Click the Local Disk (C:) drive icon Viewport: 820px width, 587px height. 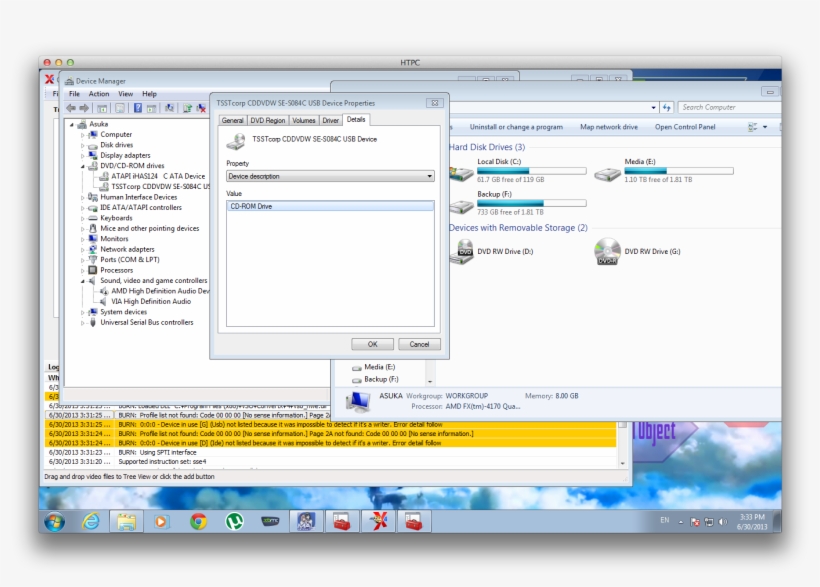tap(461, 173)
